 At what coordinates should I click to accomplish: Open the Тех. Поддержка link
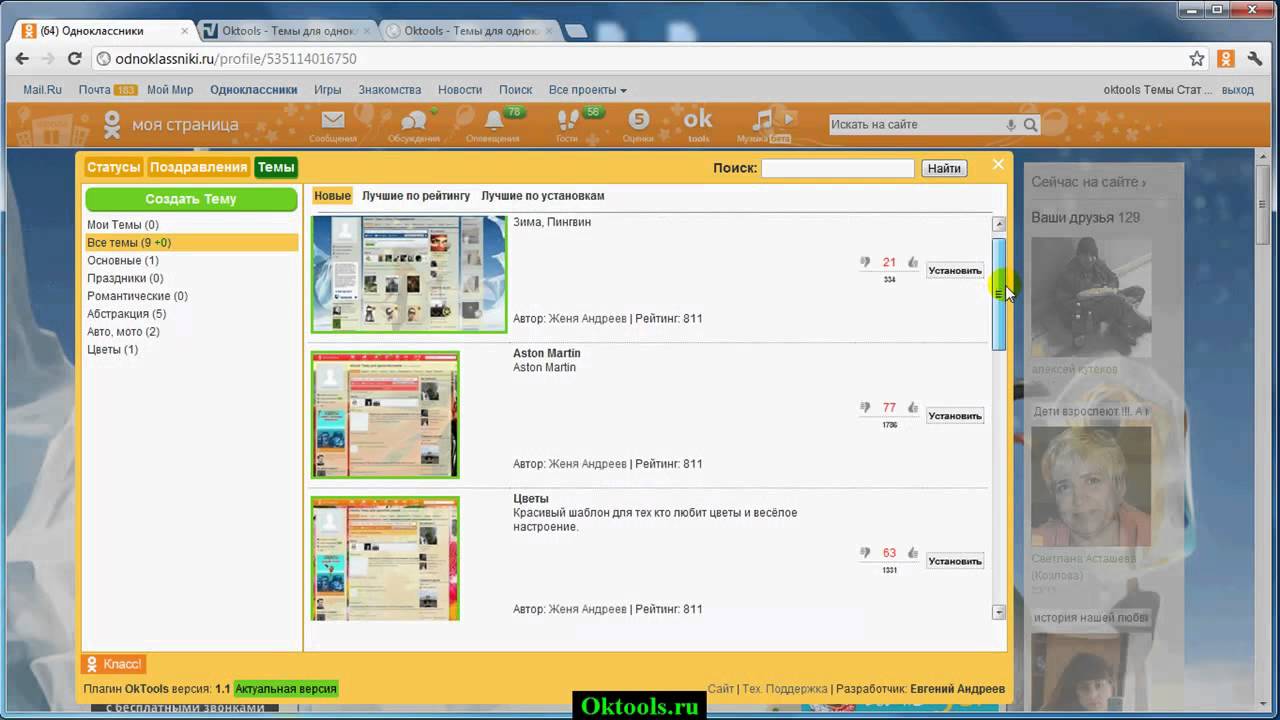(x=785, y=689)
